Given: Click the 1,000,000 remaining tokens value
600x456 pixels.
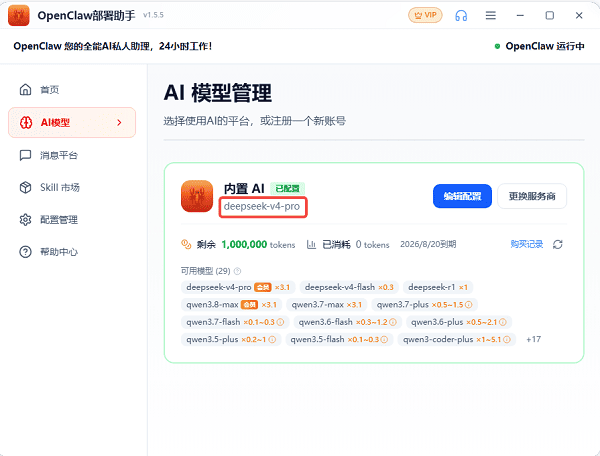Looking at the screenshot, I should point(244,244).
